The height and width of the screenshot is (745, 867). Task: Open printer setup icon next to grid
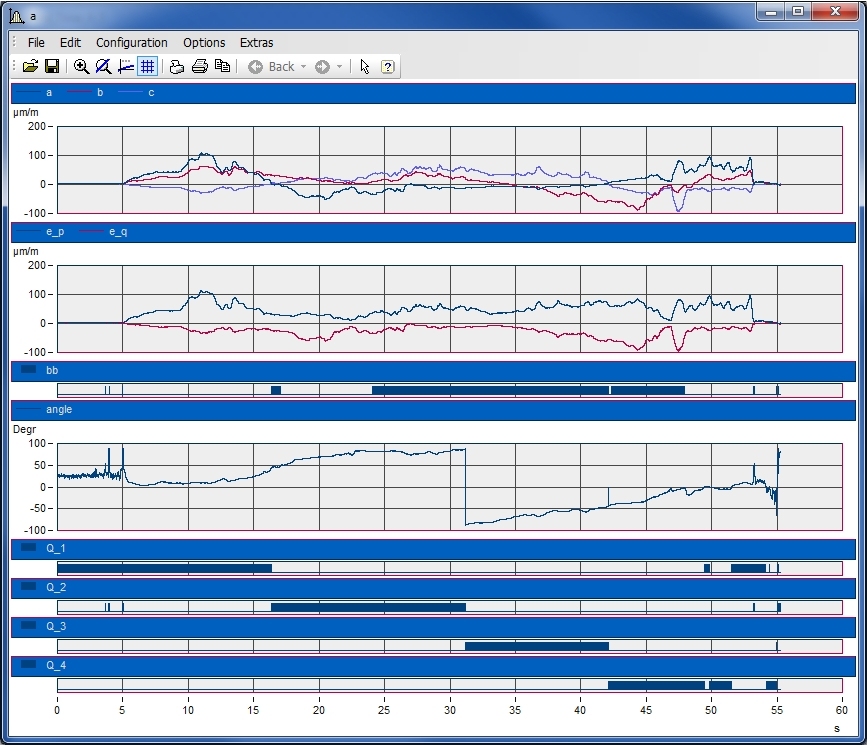coord(177,67)
